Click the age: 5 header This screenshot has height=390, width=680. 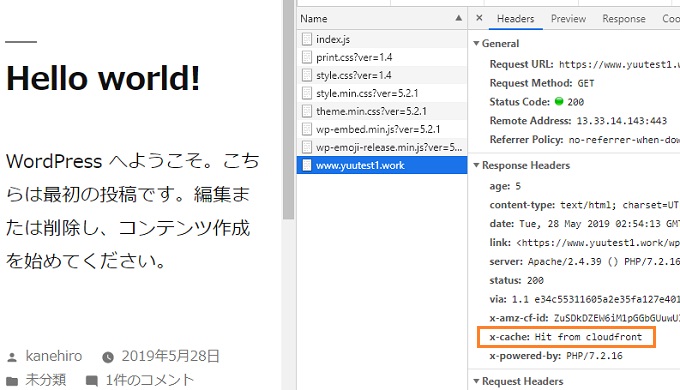click(x=505, y=186)
